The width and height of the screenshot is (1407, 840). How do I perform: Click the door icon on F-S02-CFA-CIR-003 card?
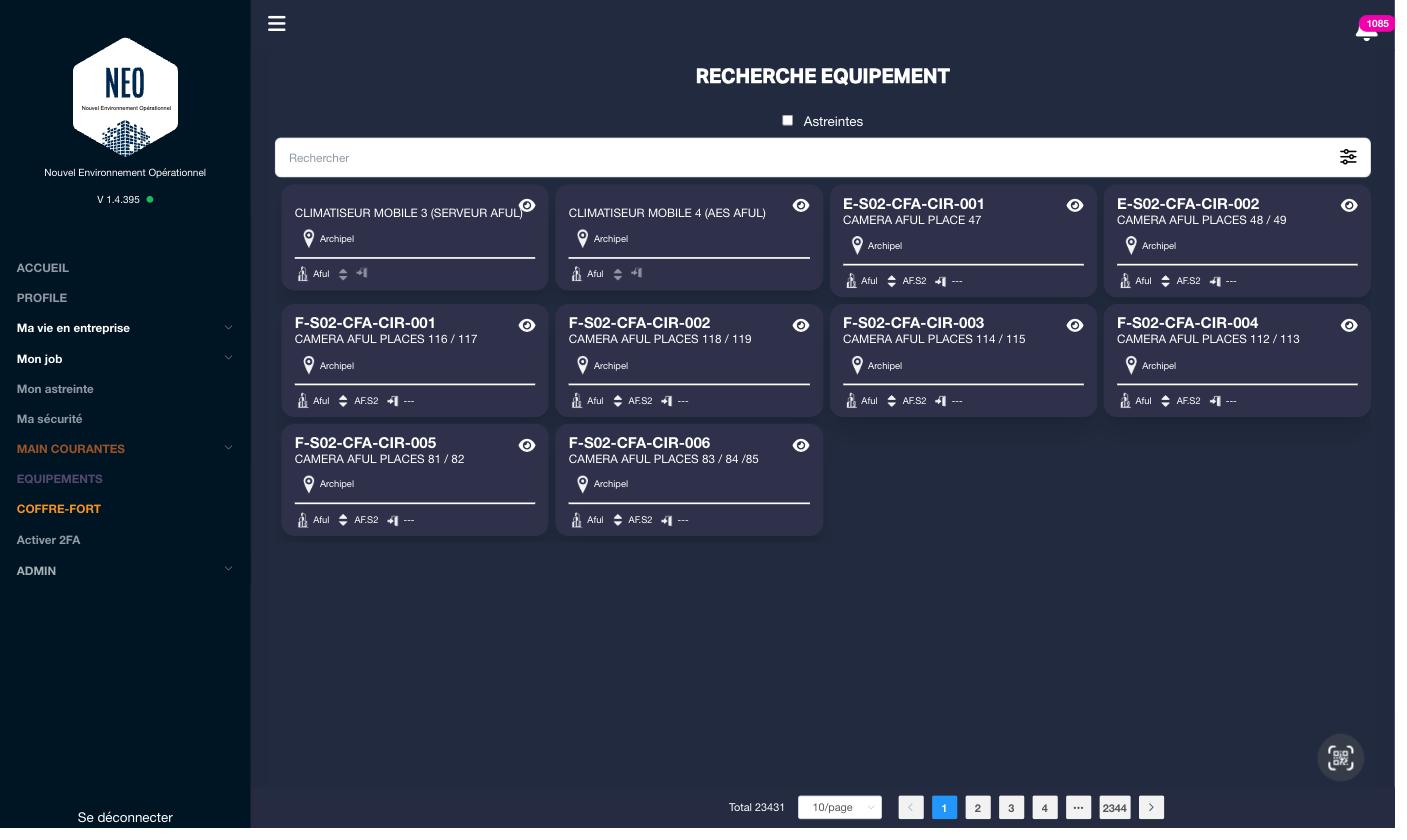click(941, 401)
